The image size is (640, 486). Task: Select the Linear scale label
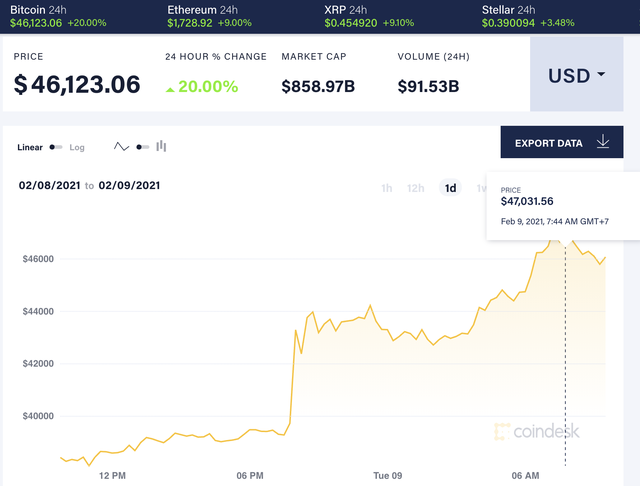tap(30, 147)
